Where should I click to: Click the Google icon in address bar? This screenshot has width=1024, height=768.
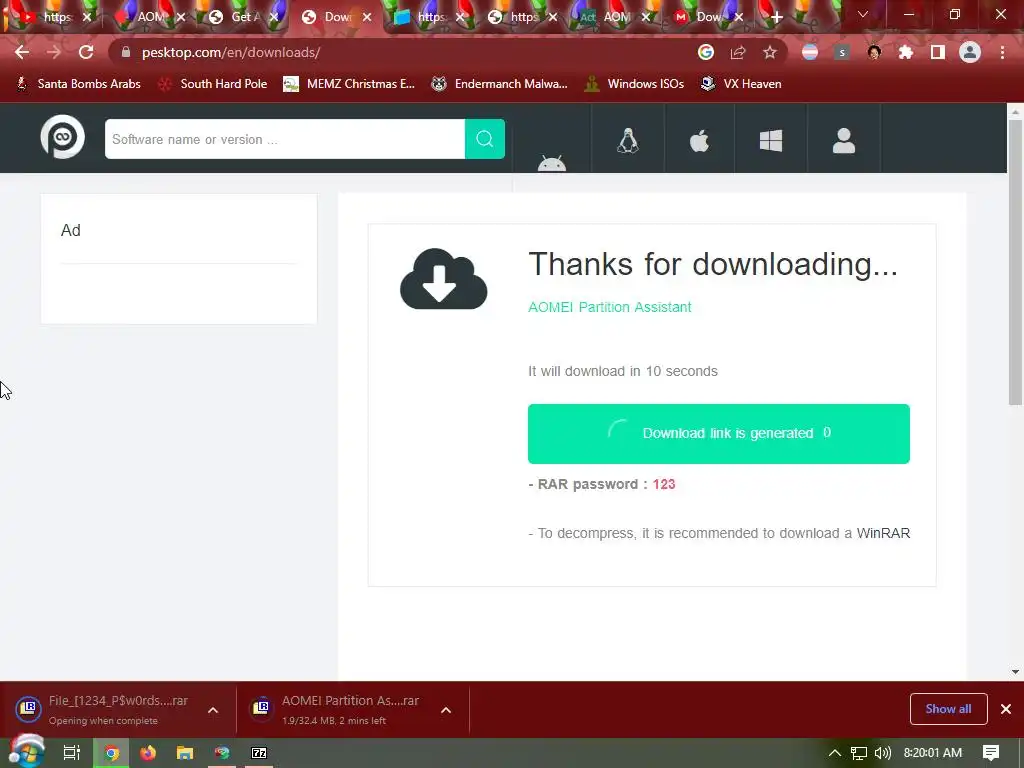[x=706, y=52]
